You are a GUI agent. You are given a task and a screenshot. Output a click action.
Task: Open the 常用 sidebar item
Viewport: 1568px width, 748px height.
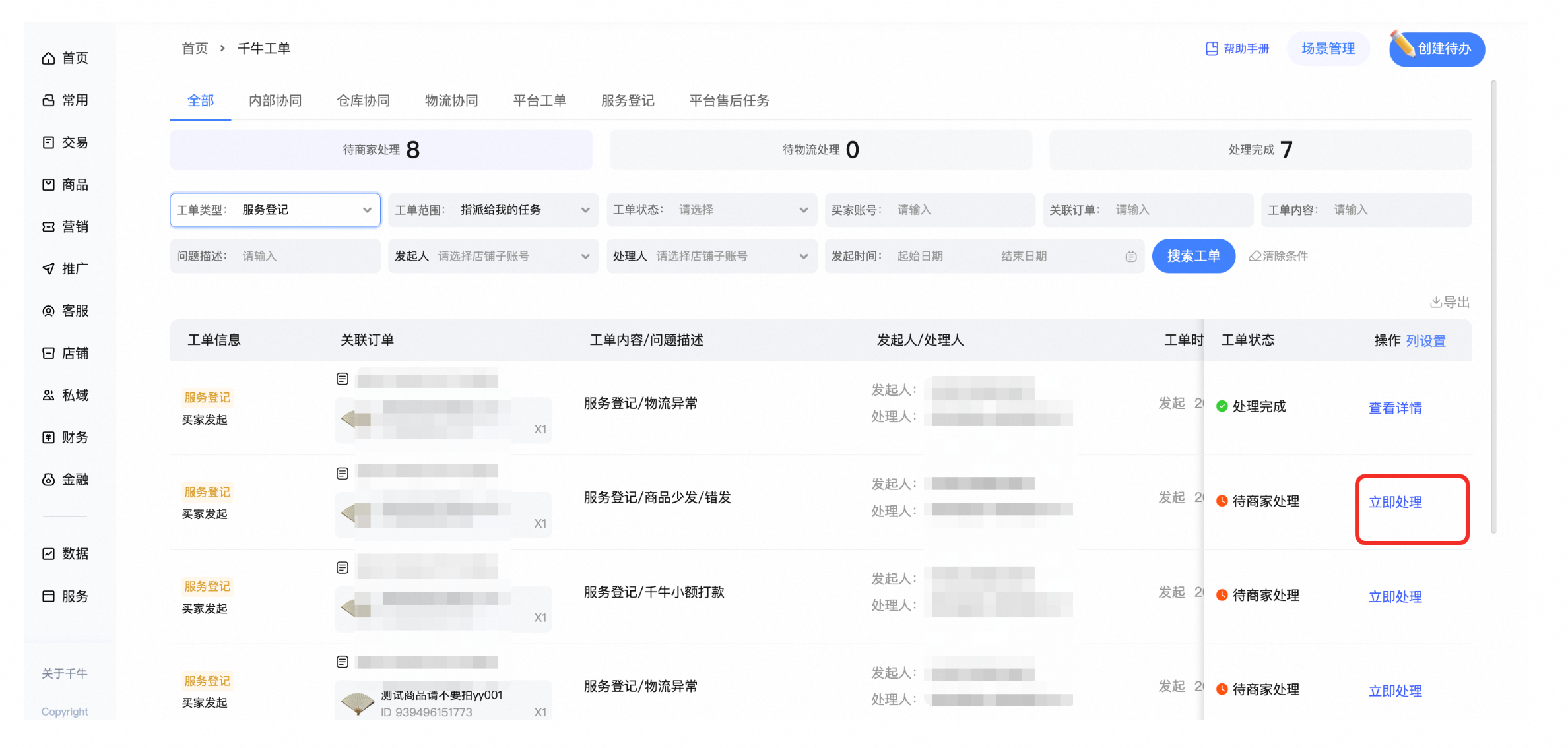point(65,100)
